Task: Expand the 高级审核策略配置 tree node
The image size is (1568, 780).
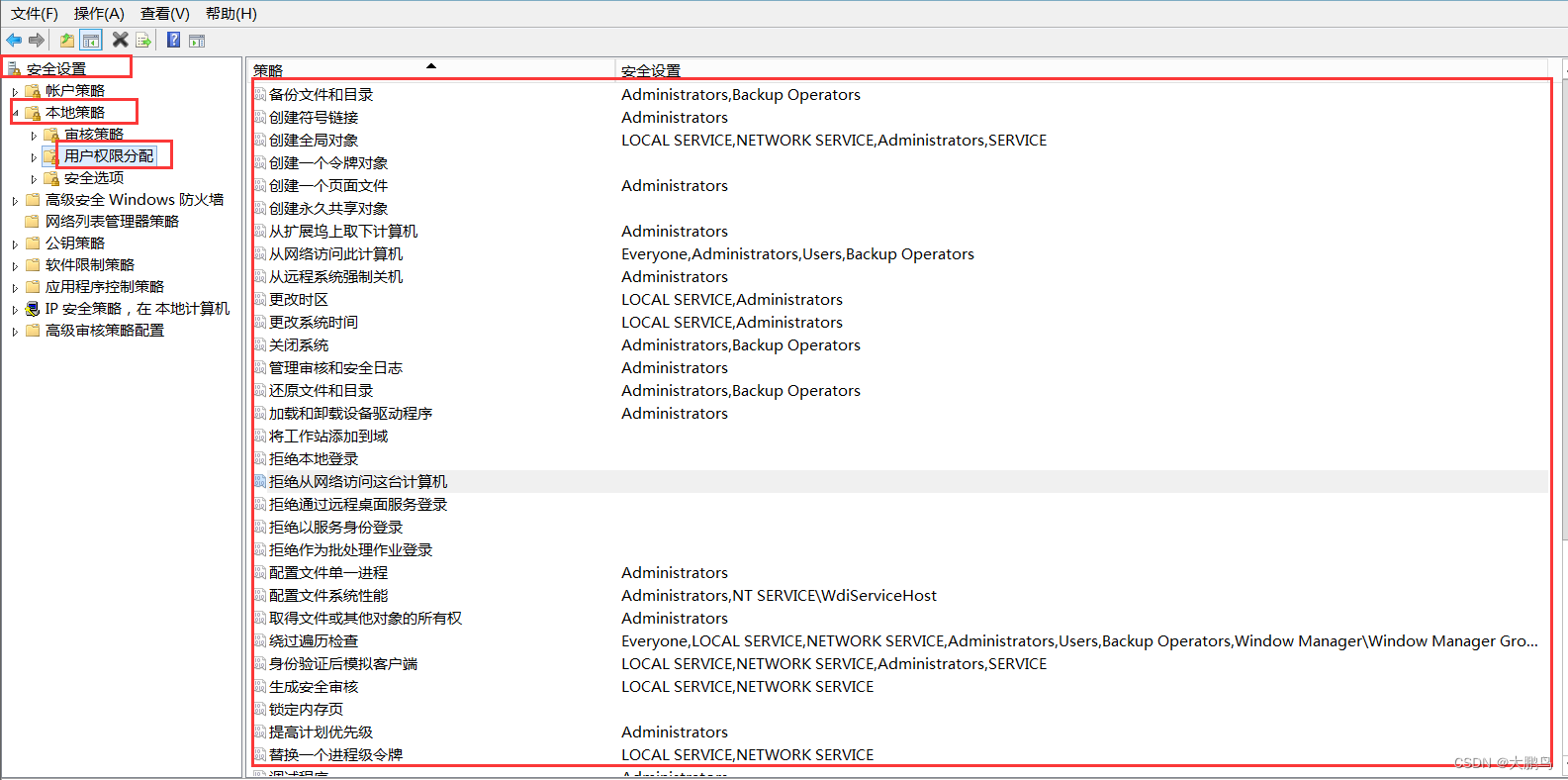Action: click(15, 331)
